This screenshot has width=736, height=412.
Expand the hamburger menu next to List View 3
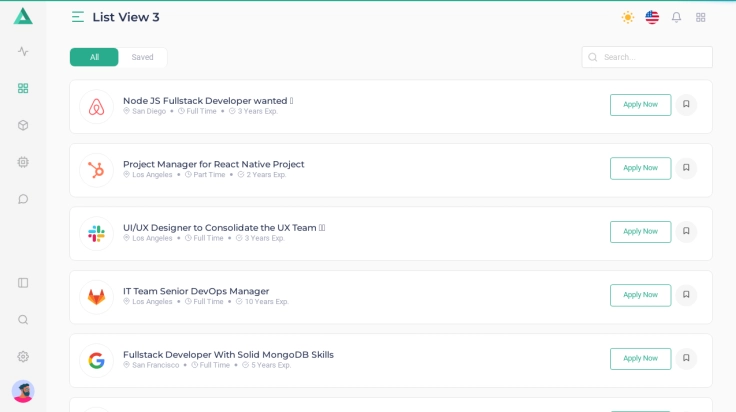[x=78, y=17]
